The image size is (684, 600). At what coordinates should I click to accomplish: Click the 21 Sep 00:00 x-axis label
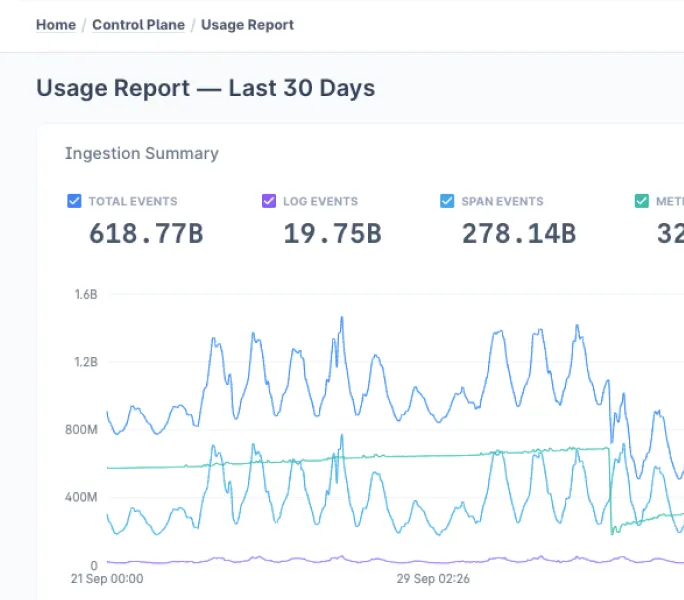coord(107,578)
